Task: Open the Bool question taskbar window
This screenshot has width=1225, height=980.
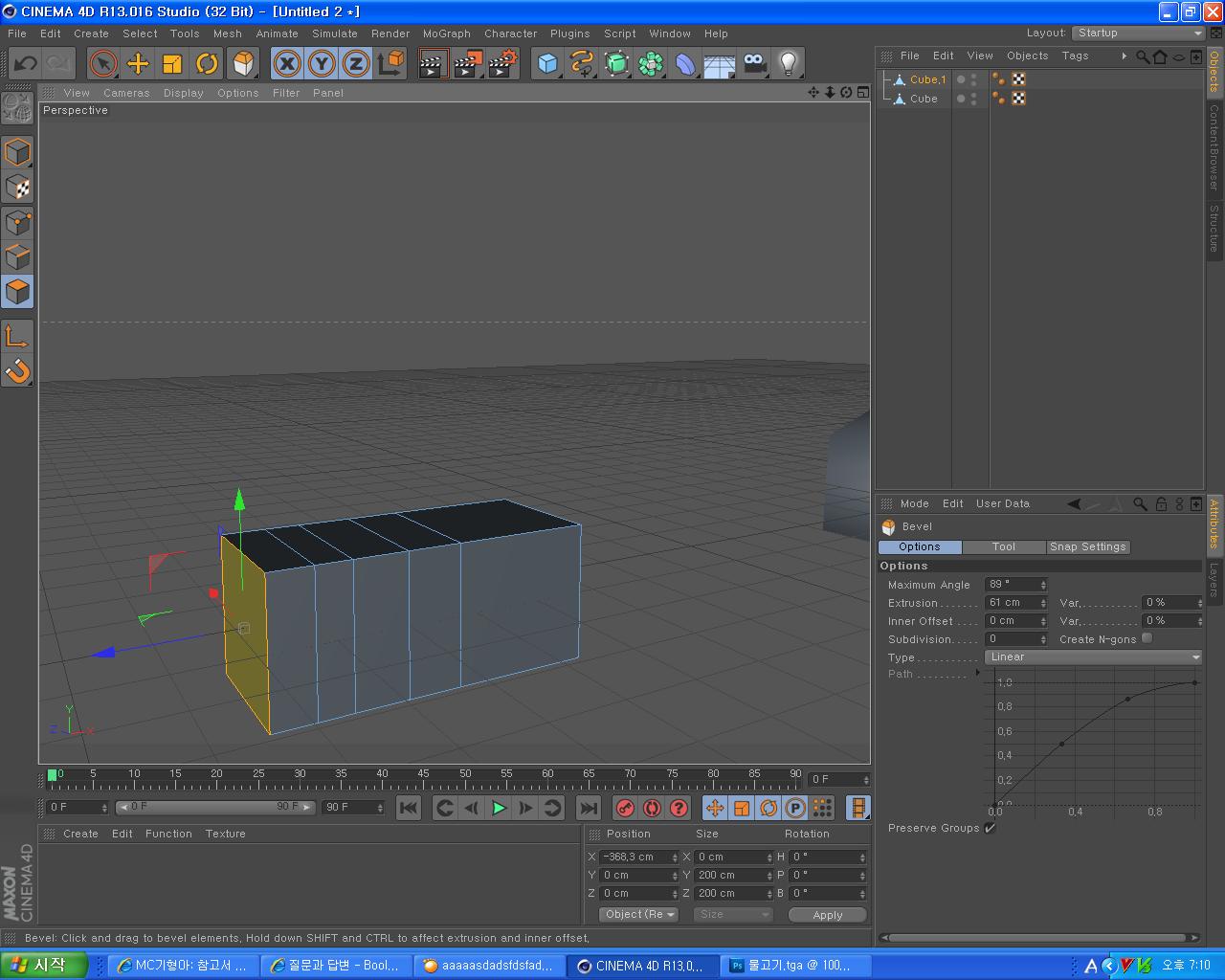Action: 337,966
